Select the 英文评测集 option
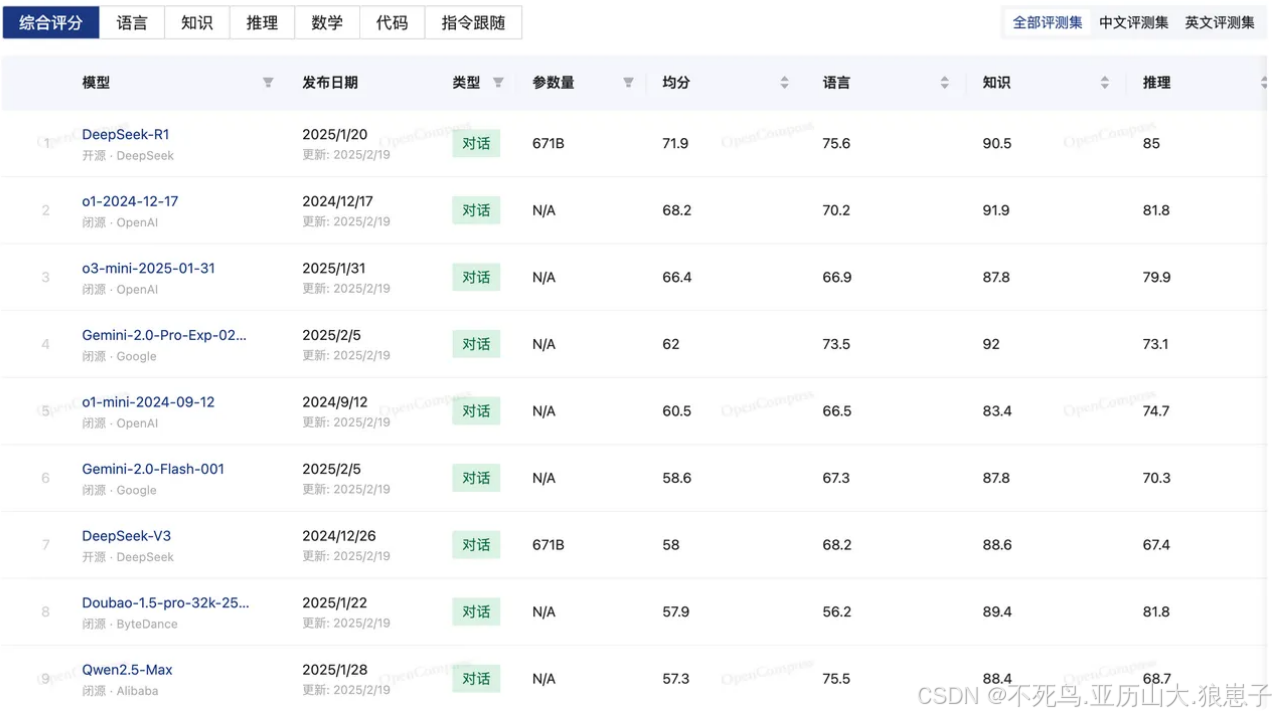1276x717 pixels. tap(1219, 22)
